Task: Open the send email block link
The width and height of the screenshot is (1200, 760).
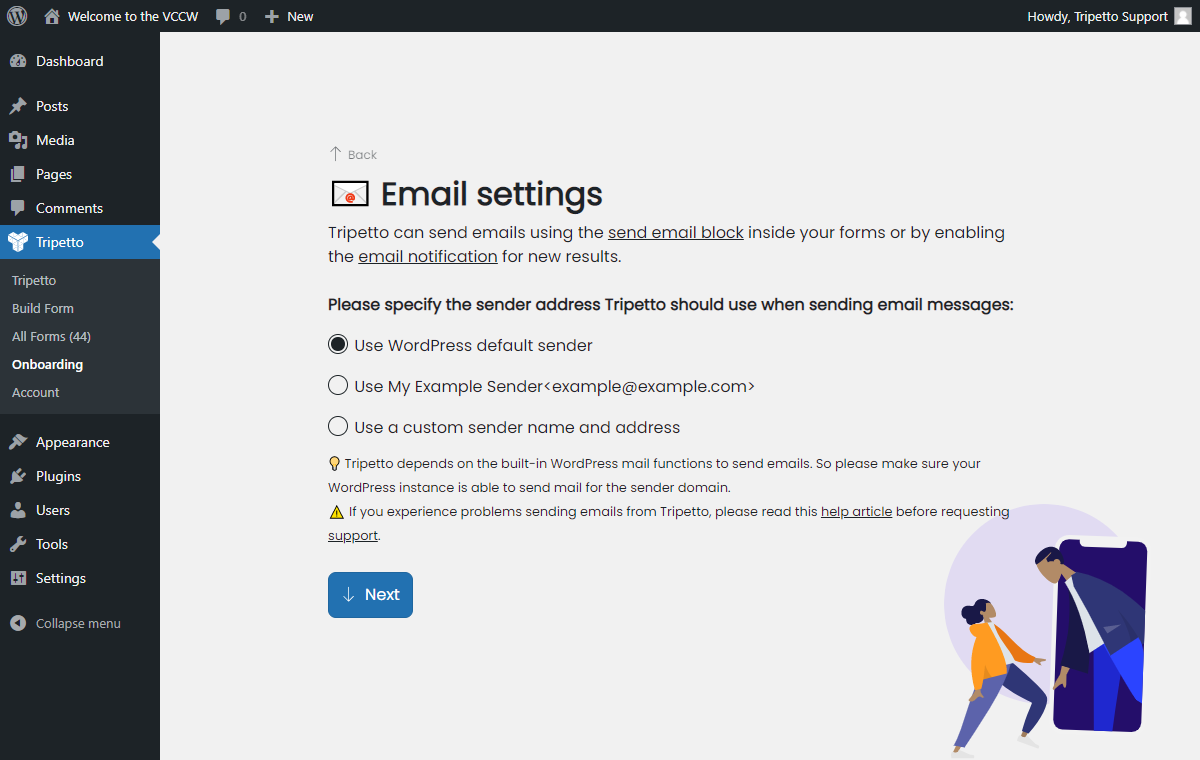Action: (x=676, y=232)
